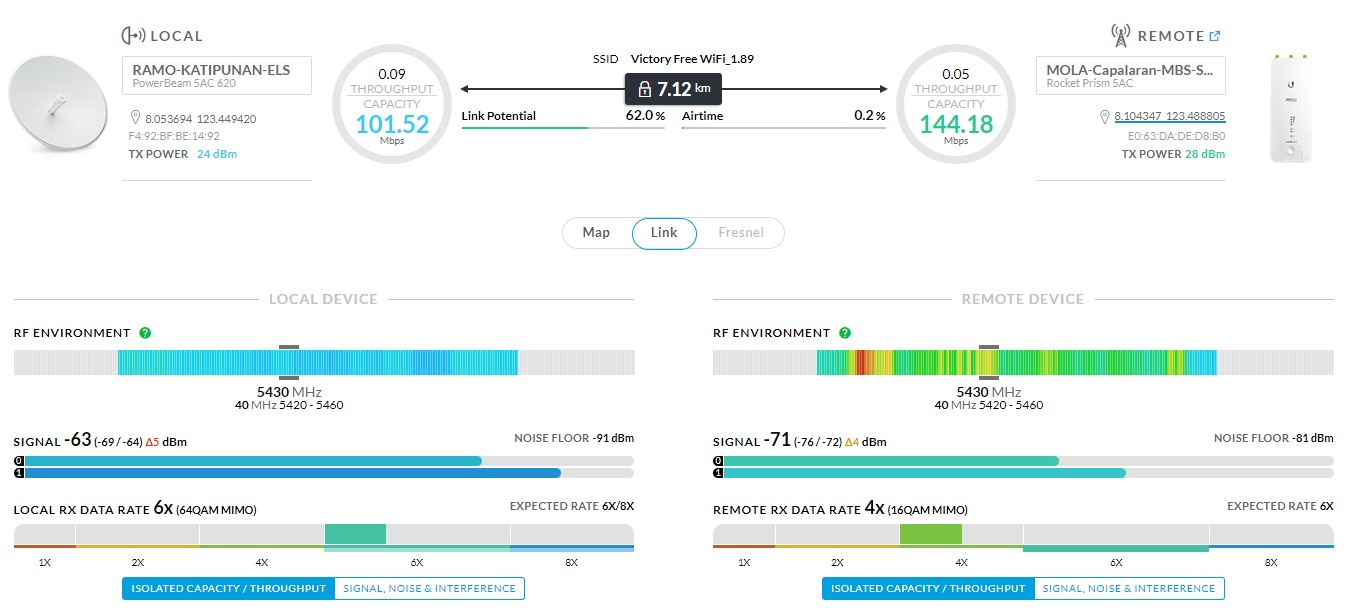Switch local view to Signal, Noise & Interference
This screenshot has height=612, width=1346.
429,589
